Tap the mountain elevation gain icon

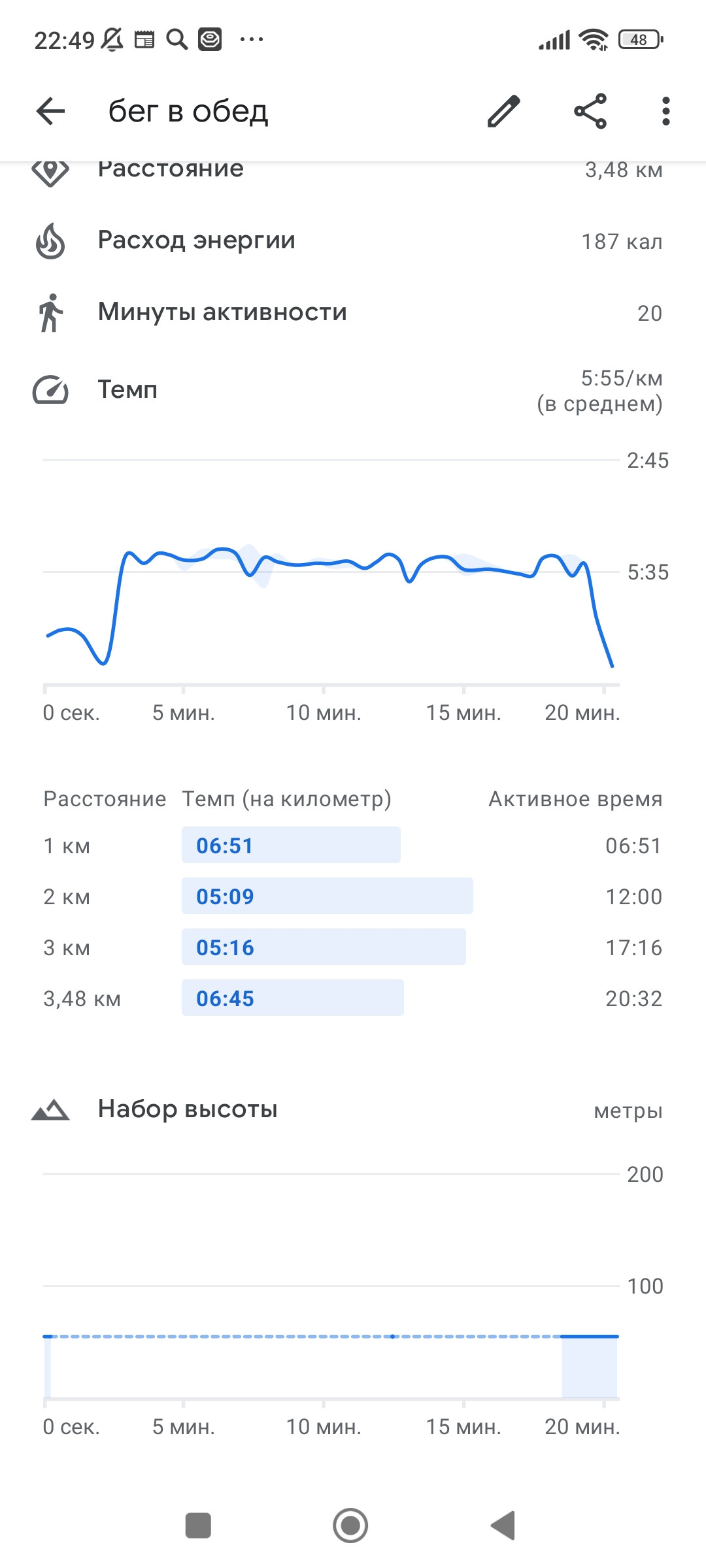coord(50,1109)
